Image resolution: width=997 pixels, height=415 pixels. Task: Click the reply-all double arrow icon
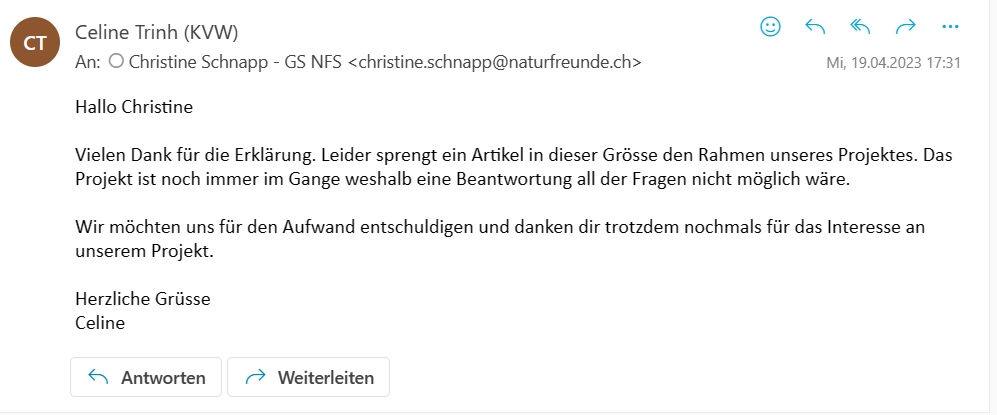coord(860,27)
